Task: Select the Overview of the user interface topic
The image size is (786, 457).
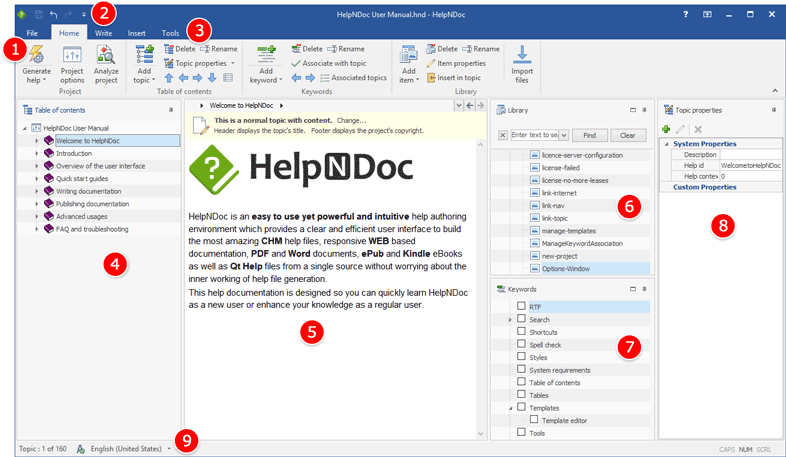Action: coord(100,166)
